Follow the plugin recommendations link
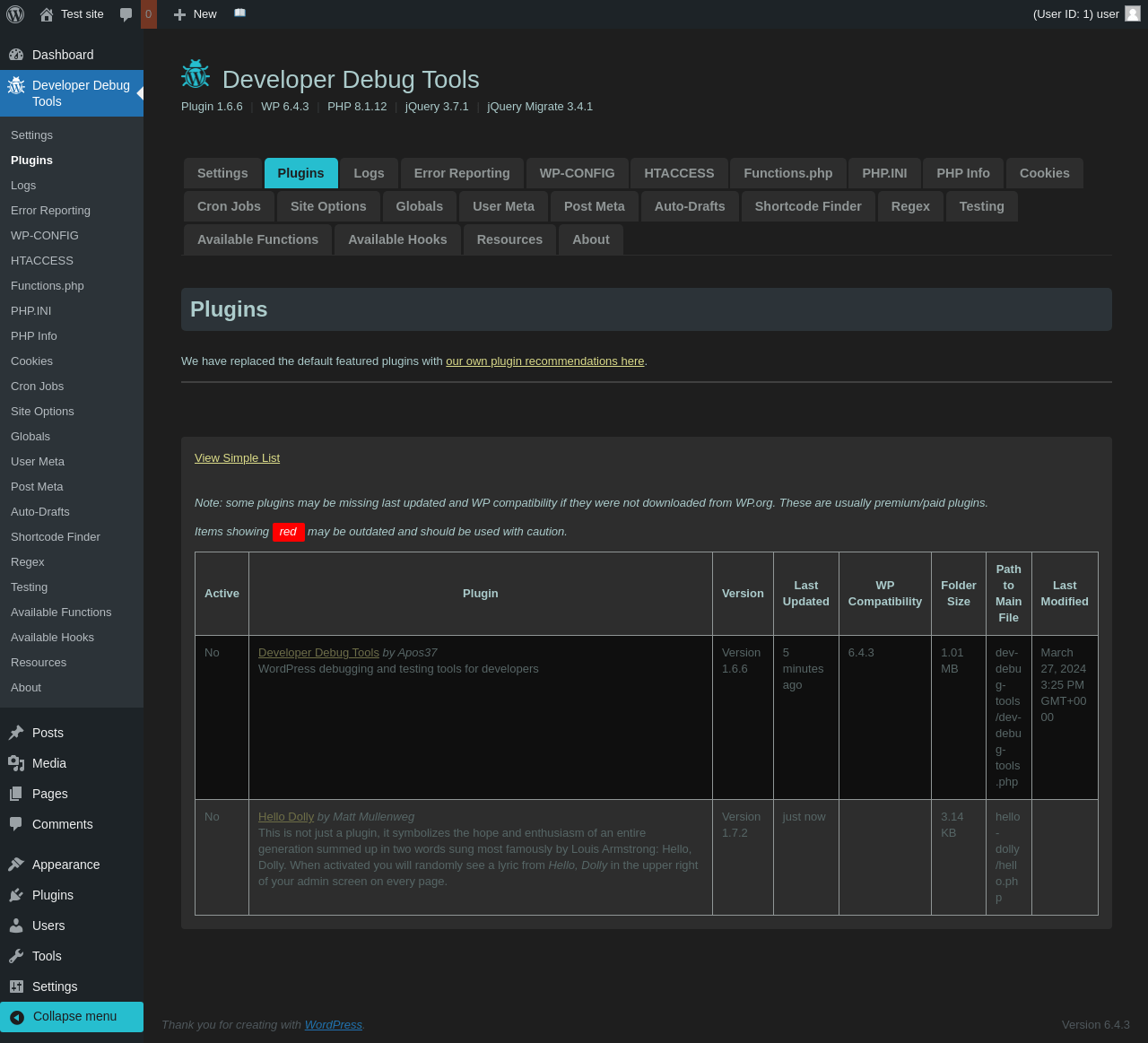1148x1043 pixels. 544,361
